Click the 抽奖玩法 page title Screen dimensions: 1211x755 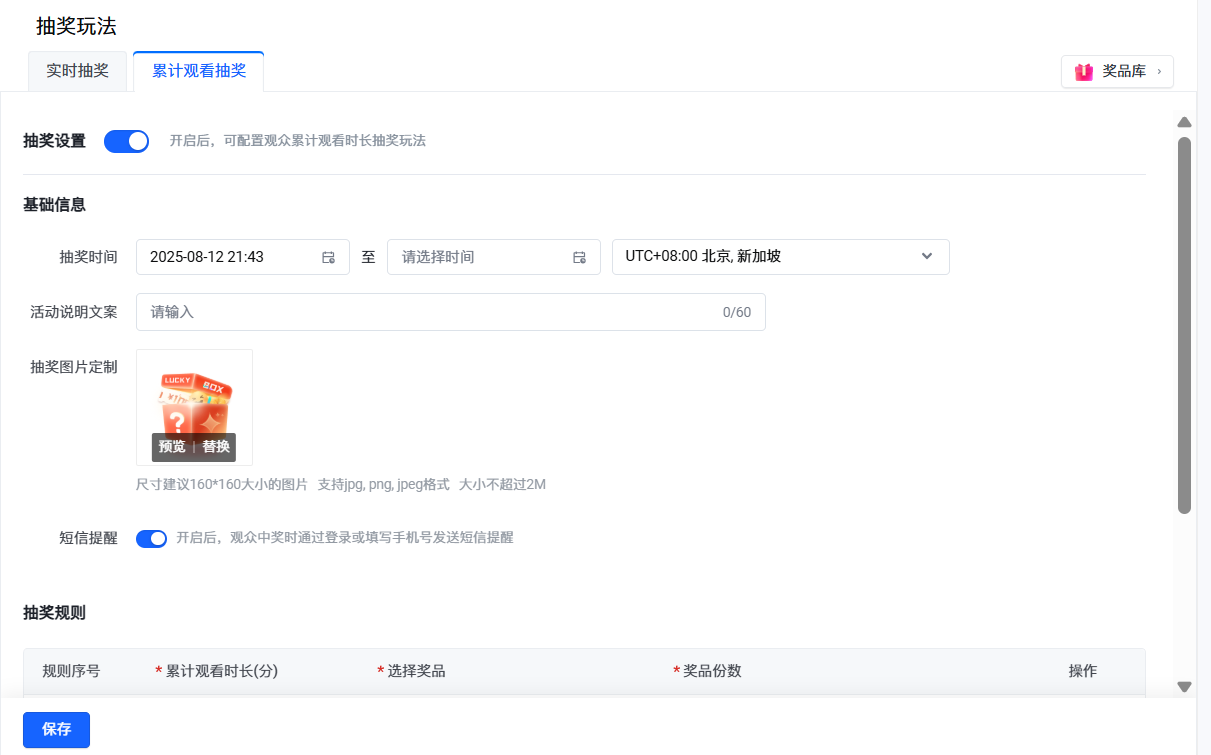coord(76,26)
